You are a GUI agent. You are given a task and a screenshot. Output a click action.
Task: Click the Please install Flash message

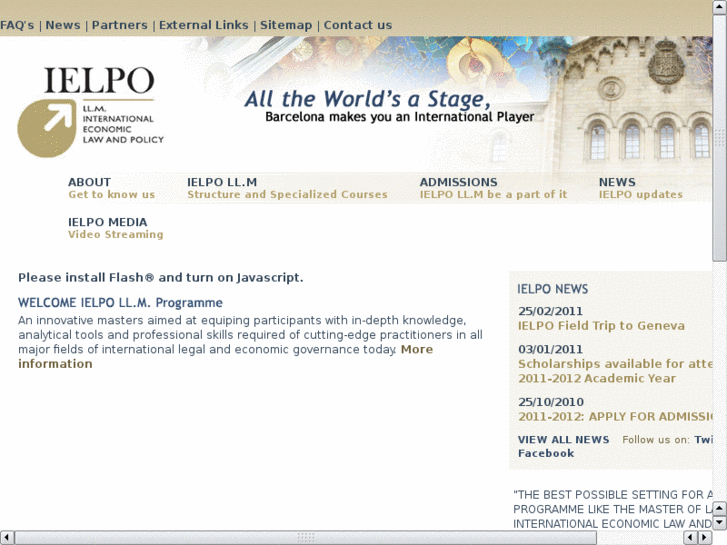[160, 277]
